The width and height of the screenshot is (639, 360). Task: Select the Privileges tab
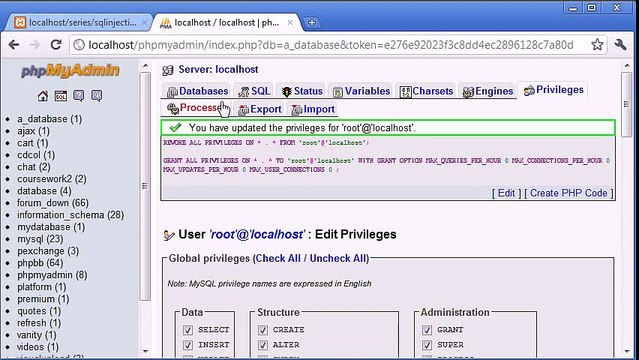pos(554,90)
